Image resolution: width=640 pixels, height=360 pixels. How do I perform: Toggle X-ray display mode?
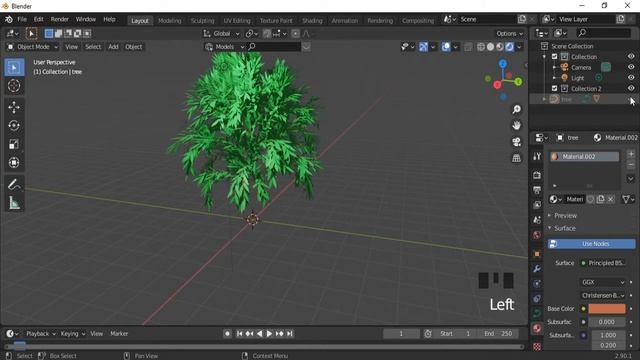(x=468, y=47)
